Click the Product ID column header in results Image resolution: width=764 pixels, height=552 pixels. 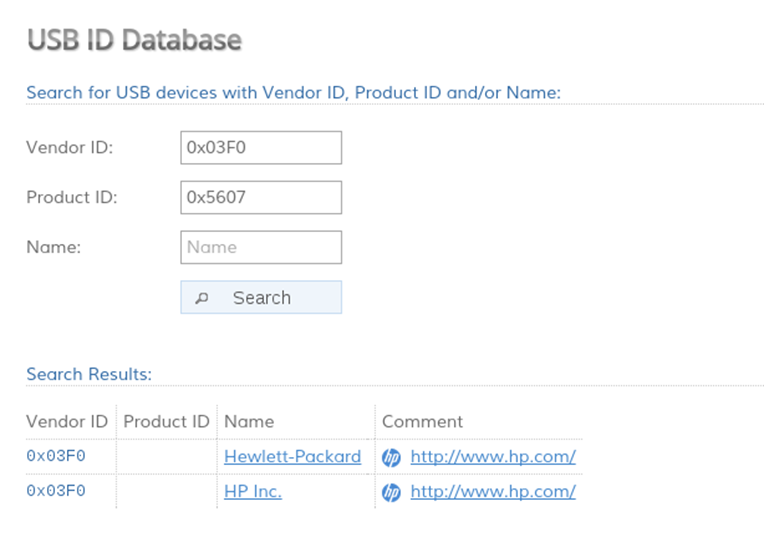166,422
